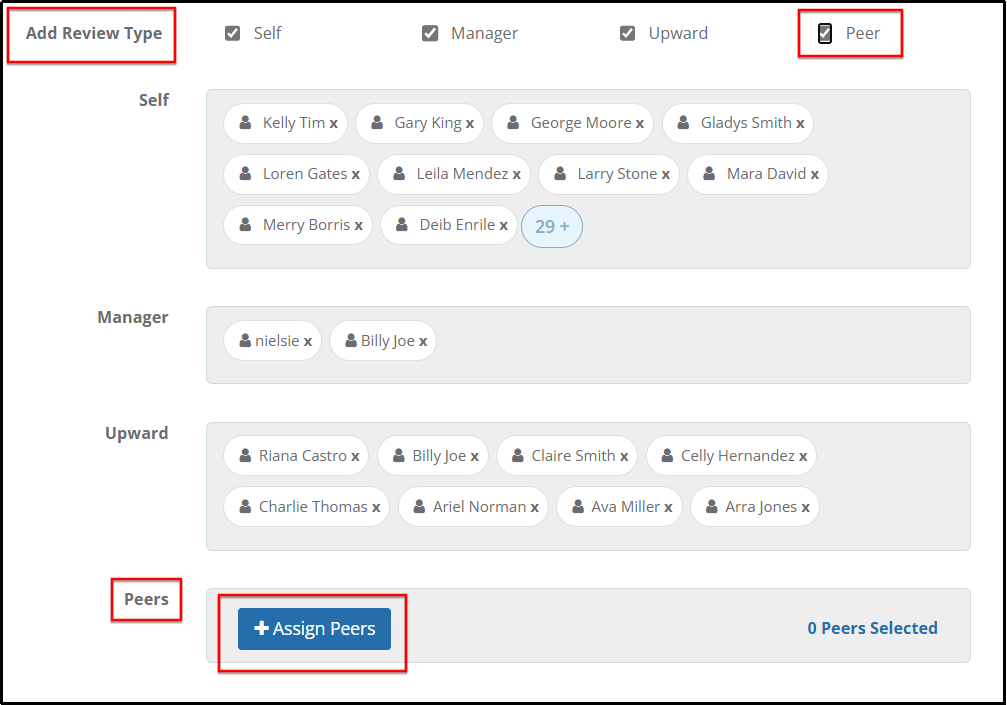The image size is (1007, 705).
Task: Remove Loren Gates with the x
Action: (355, 175)
